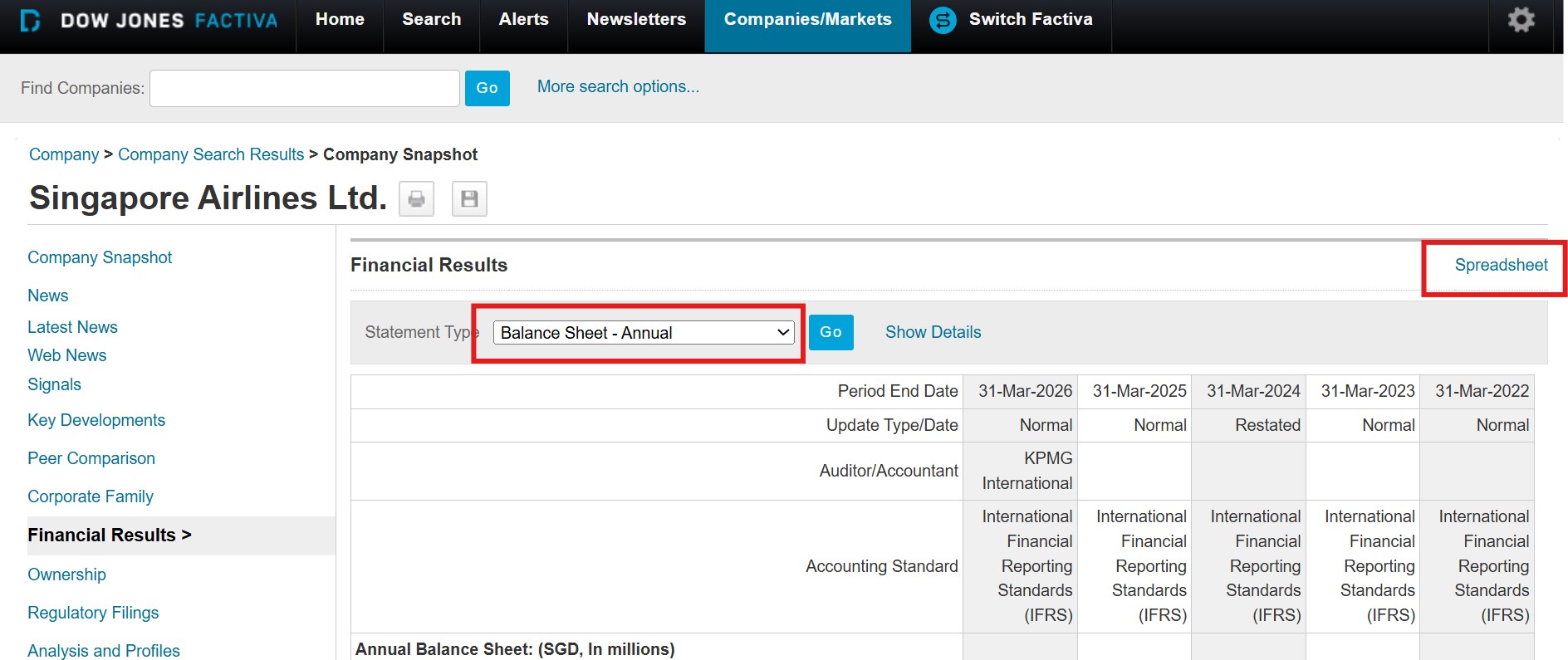Click the save disk icon
This screenshot has height=660, width=1568.
click(469, 198)
